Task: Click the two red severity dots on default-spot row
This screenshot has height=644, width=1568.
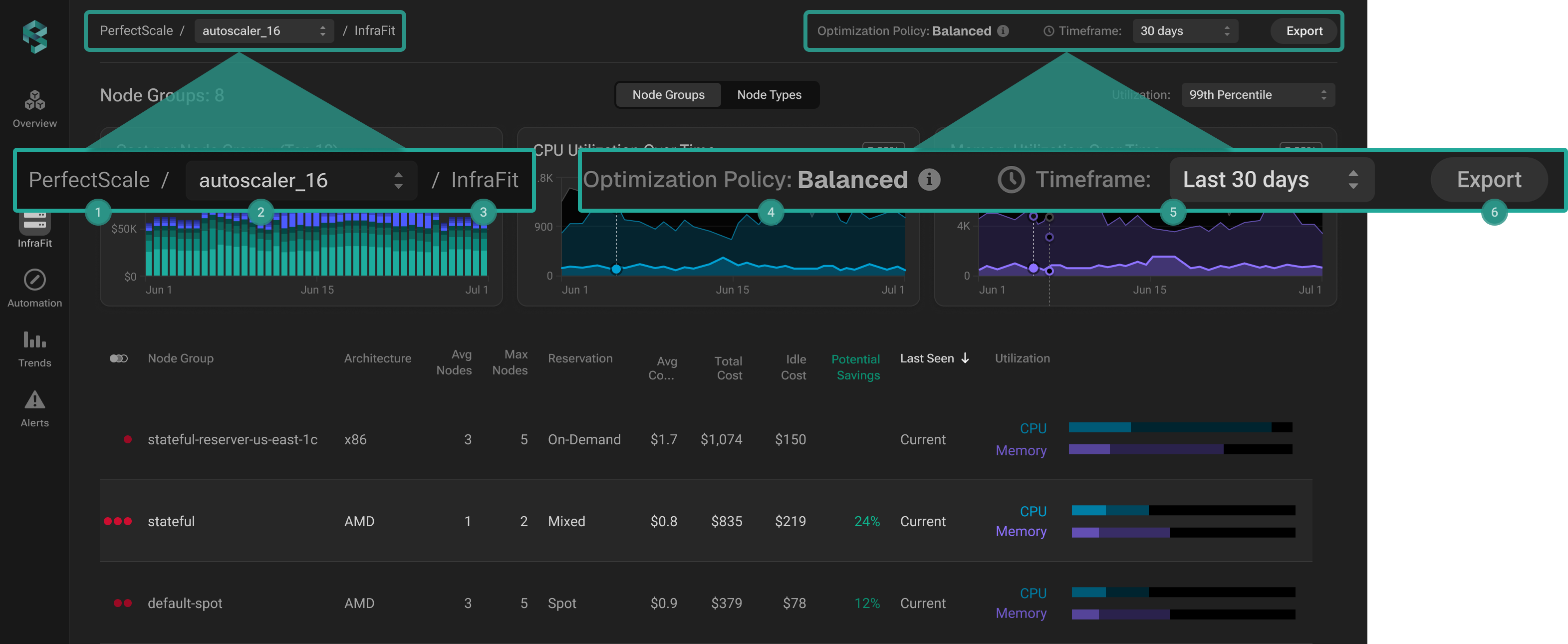Action: pyautogui.click(x=123, y=603)
